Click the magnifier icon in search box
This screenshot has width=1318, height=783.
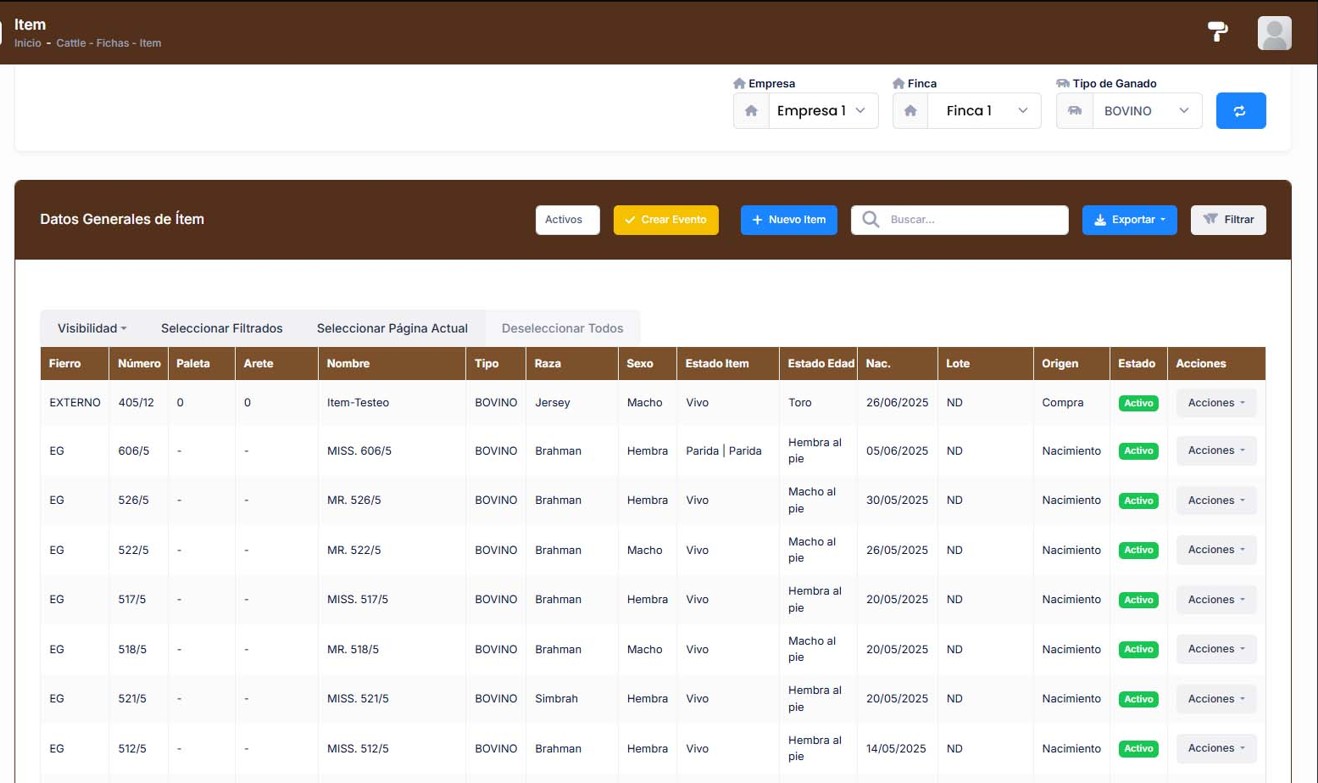coord(870,220)
